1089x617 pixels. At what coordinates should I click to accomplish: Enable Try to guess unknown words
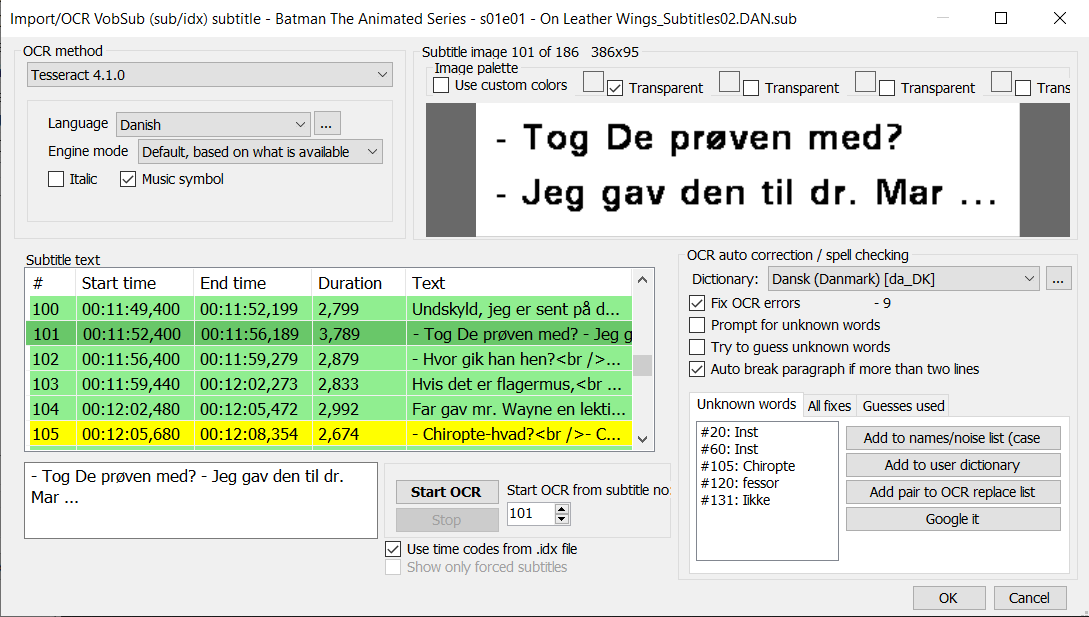tap(695, 345)
